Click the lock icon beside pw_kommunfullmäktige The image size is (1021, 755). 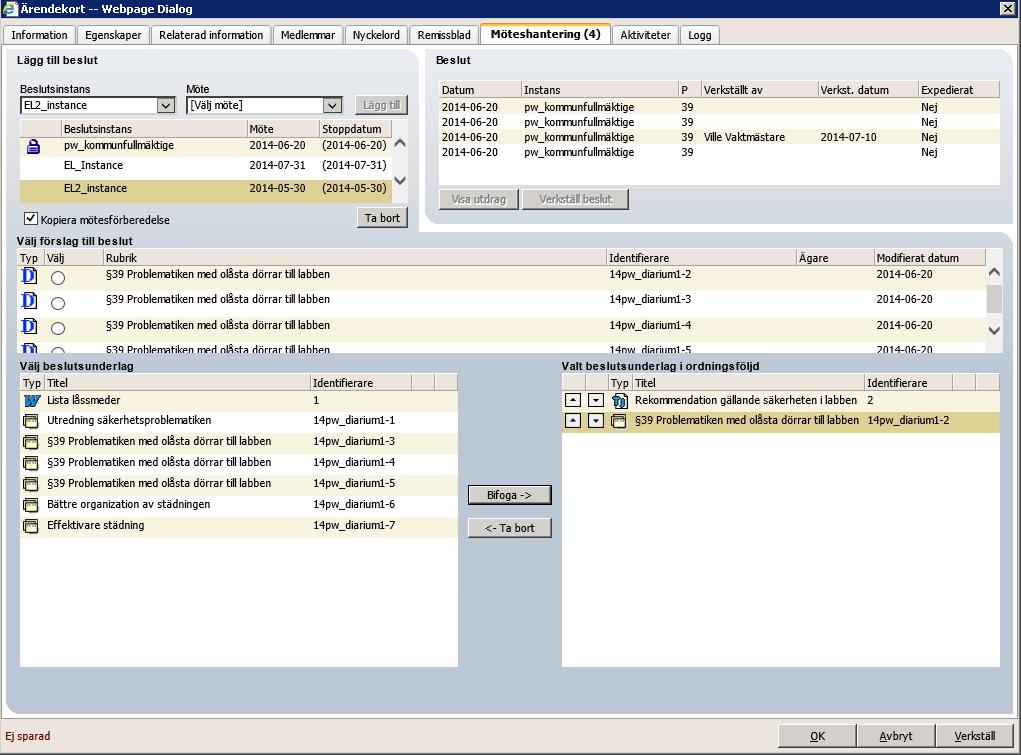click(x=33, y=147)
